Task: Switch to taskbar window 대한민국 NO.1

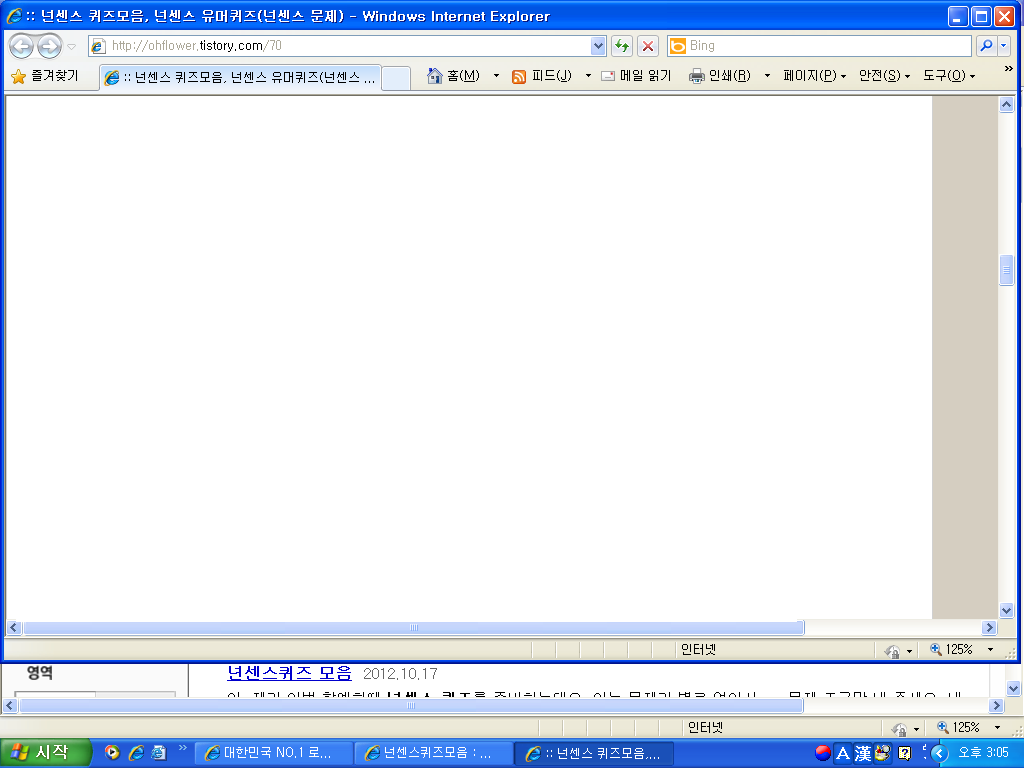Action: (x=273, y=753)
